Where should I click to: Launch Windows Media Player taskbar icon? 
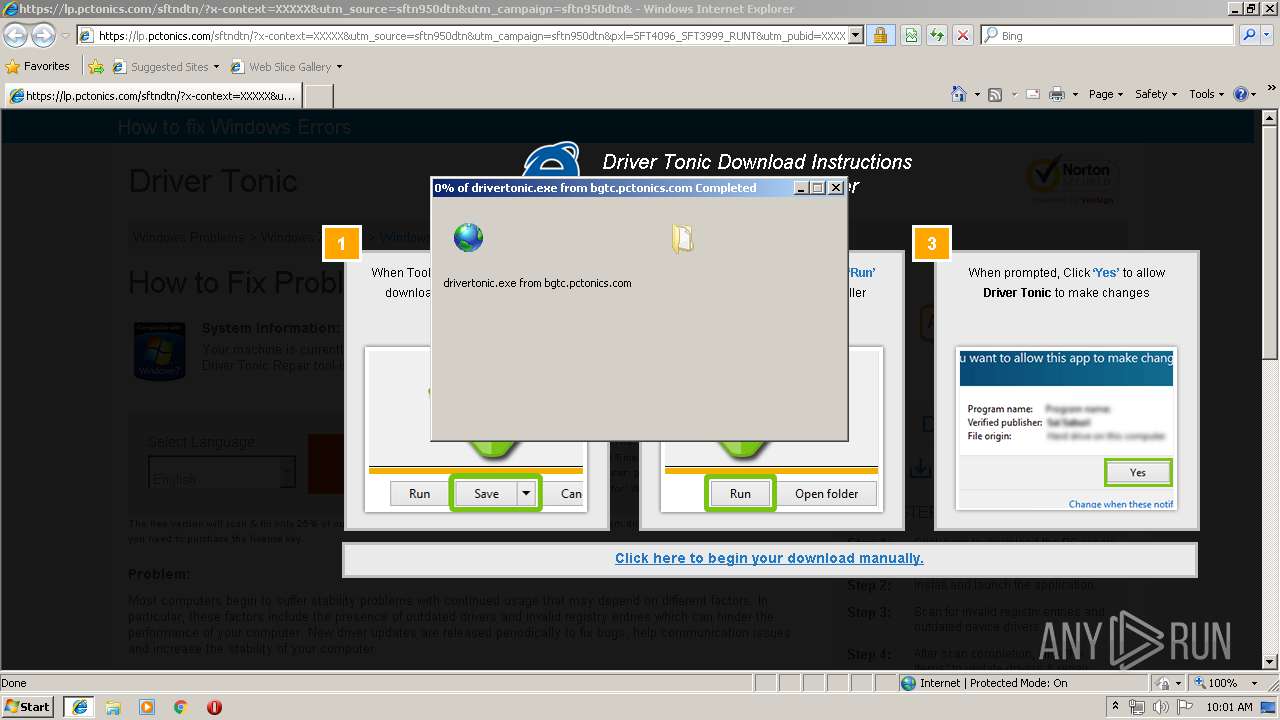(x=147, y=707)
